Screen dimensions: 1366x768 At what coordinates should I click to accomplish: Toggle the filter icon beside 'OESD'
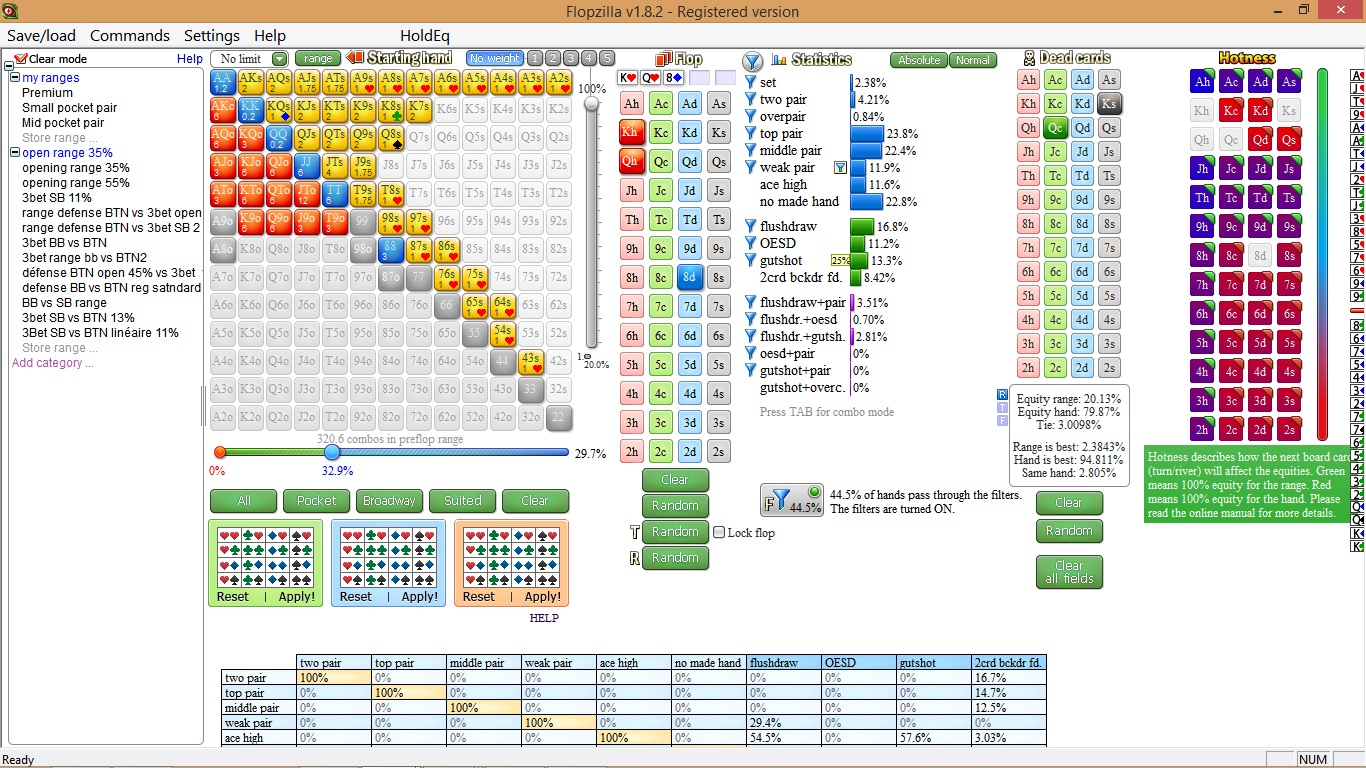click(751, 244)
